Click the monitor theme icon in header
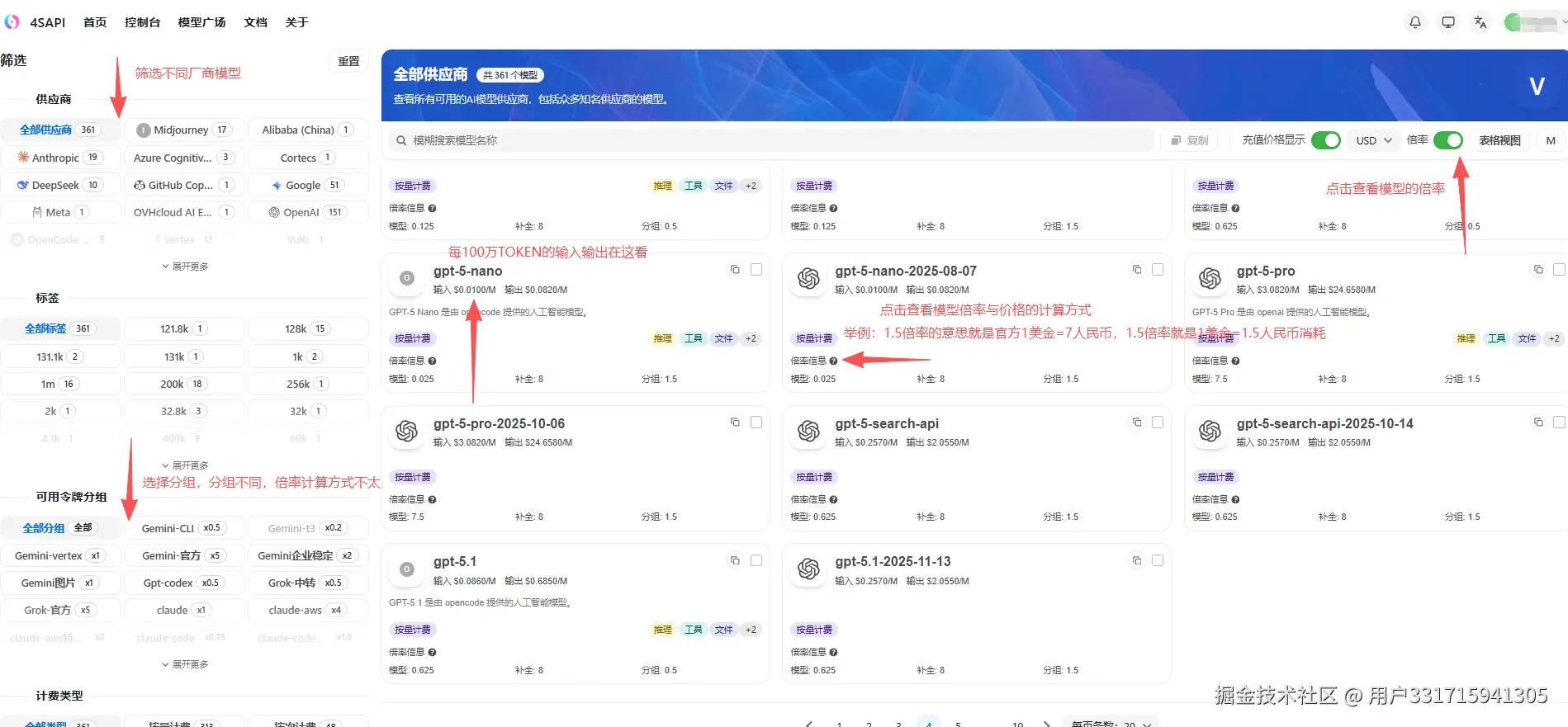 (1448, 22)
